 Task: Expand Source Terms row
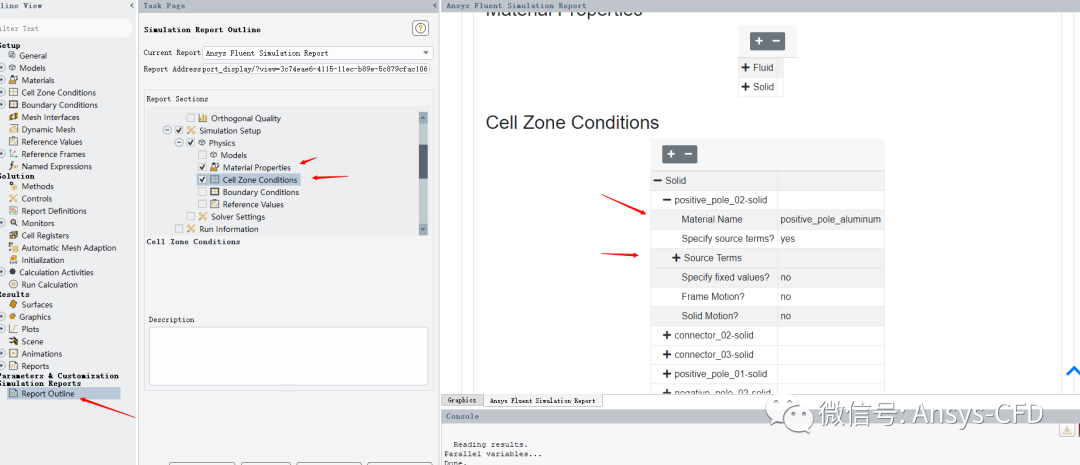tap(676, 258)
